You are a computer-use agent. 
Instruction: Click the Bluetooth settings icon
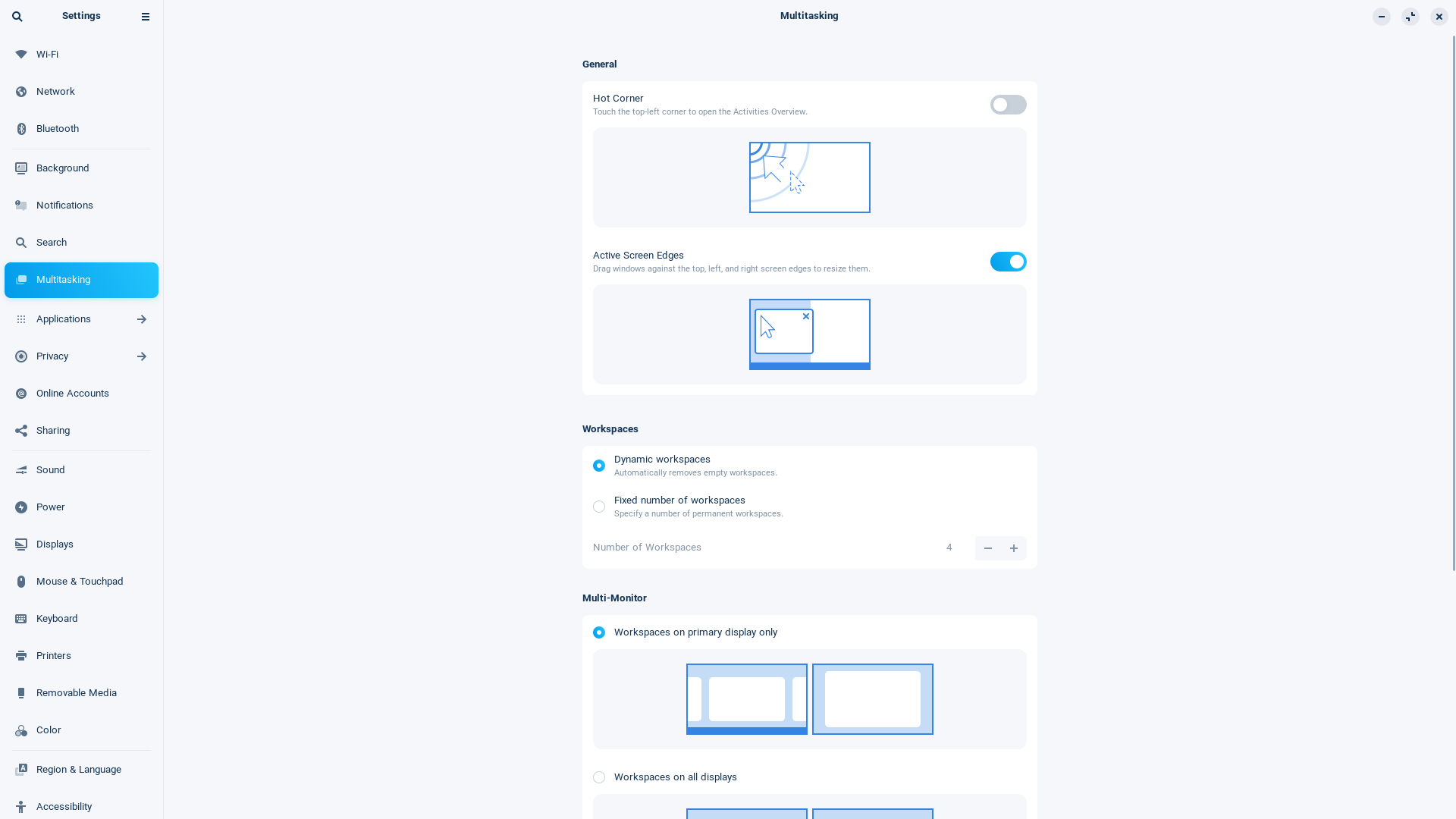click(21, 128)
